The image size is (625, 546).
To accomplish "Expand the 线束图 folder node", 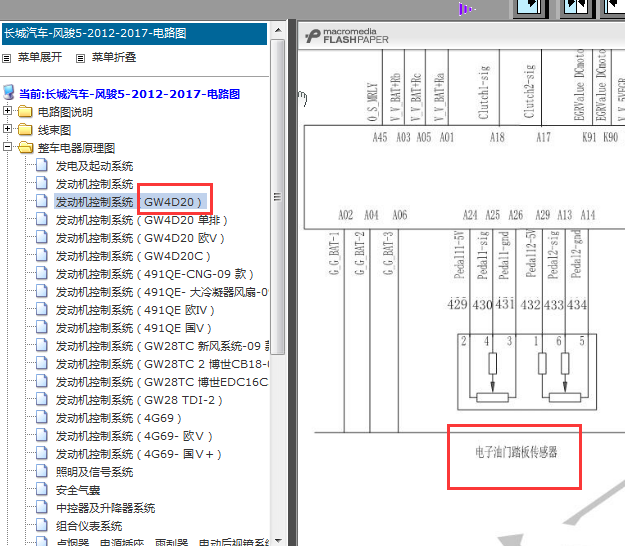I will click(7, 128).
